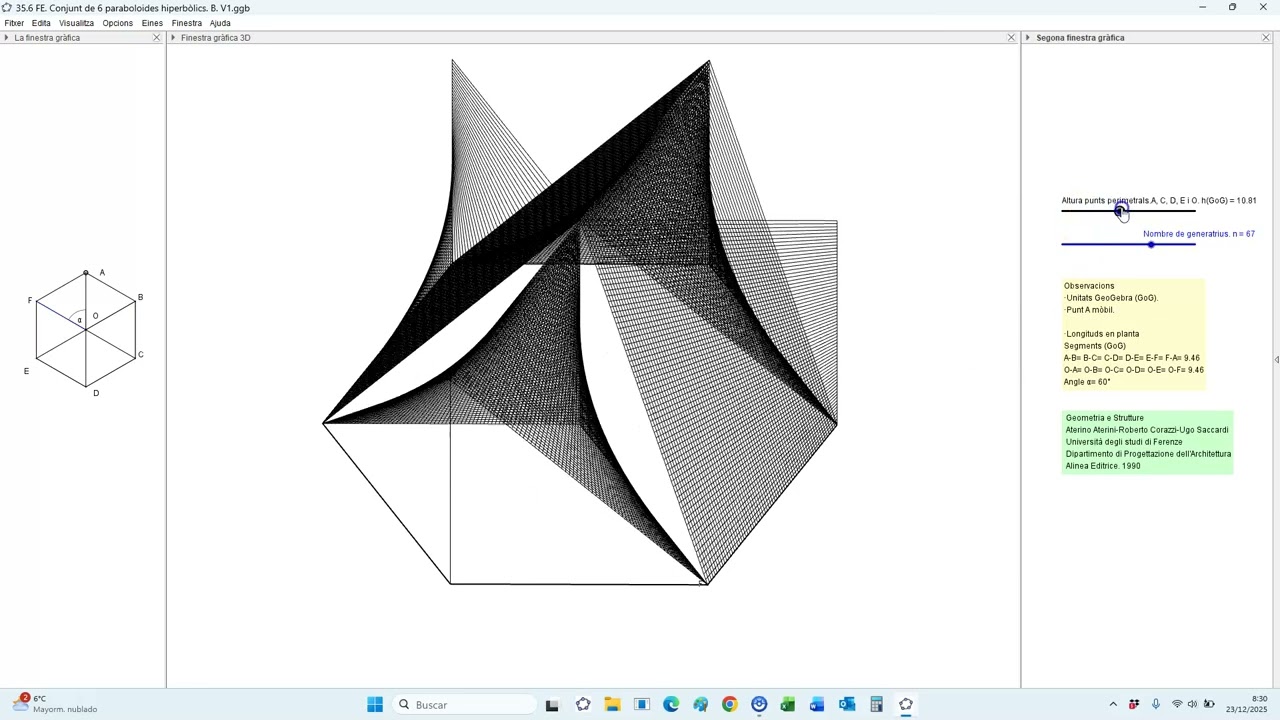
Task: Open the Wi-Fi network tray icon
Action: click(1177, 705)
